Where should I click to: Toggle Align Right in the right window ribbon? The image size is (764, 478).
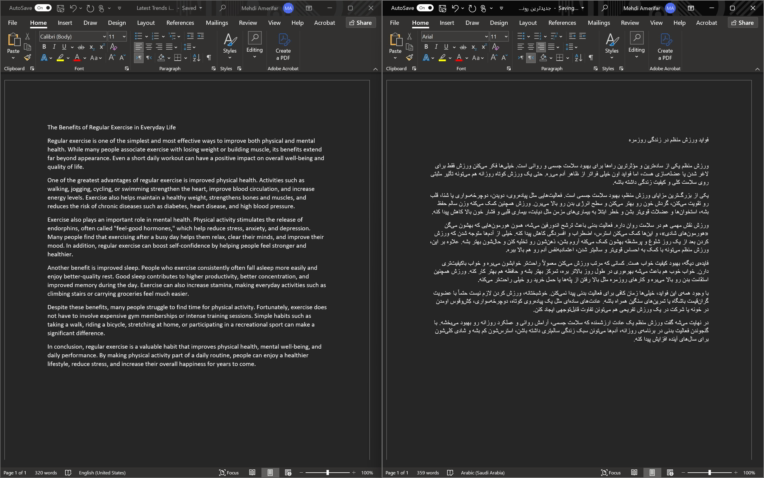tap(541, 47)
